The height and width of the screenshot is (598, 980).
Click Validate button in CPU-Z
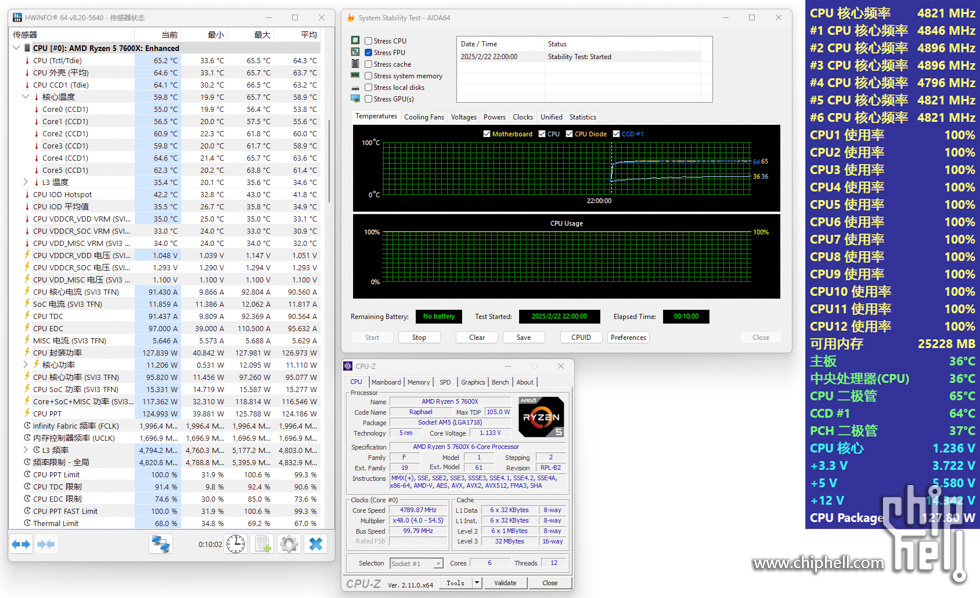505,582
